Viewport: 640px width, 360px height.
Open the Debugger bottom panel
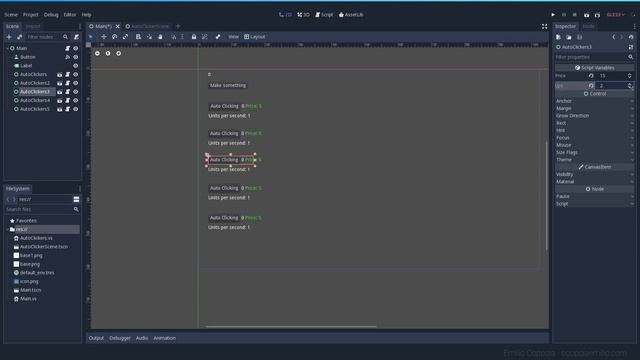[120, 338]
